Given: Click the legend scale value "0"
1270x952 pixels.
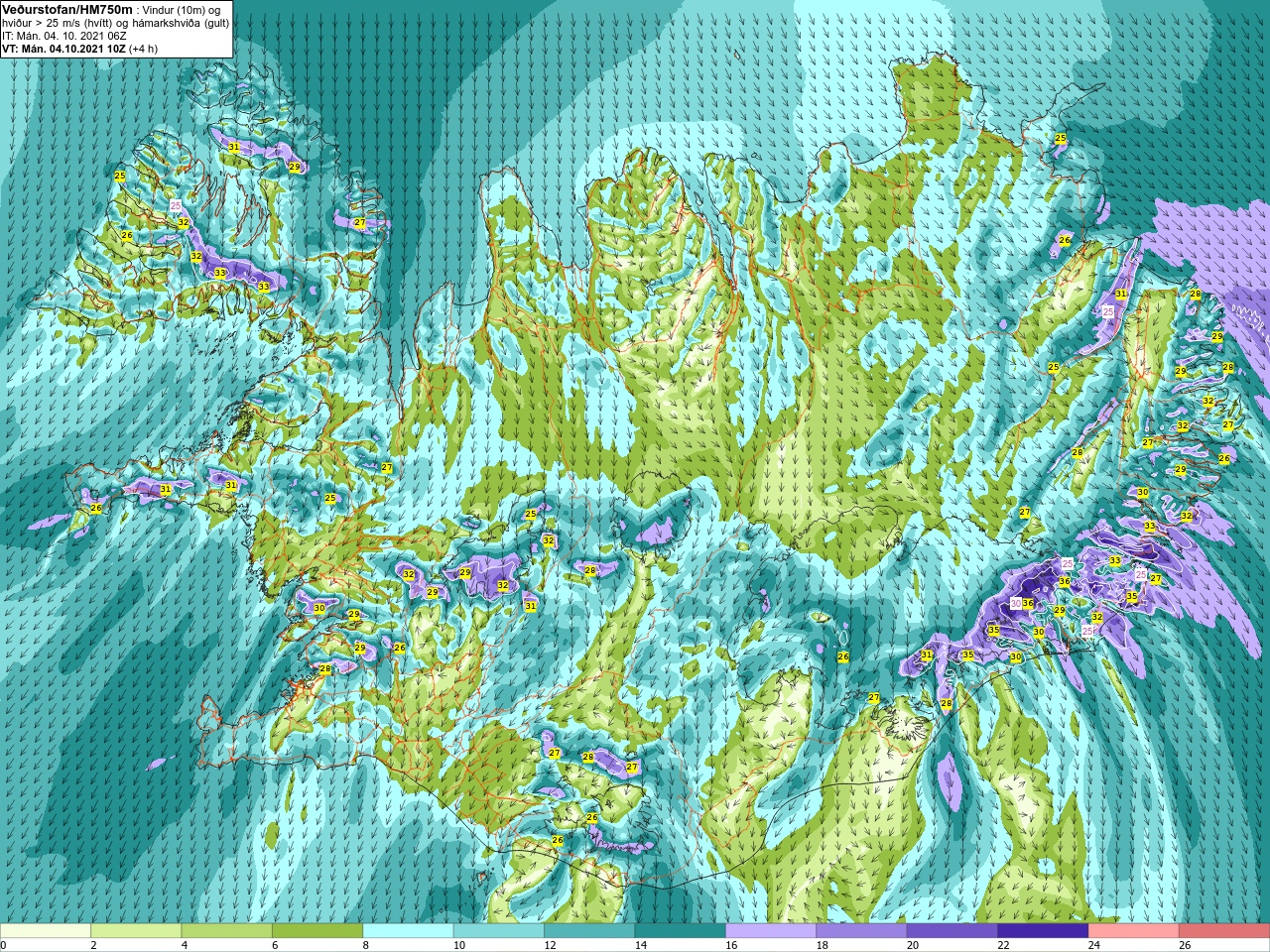Looking at the screenshot, I should click(x=4, y=945).
